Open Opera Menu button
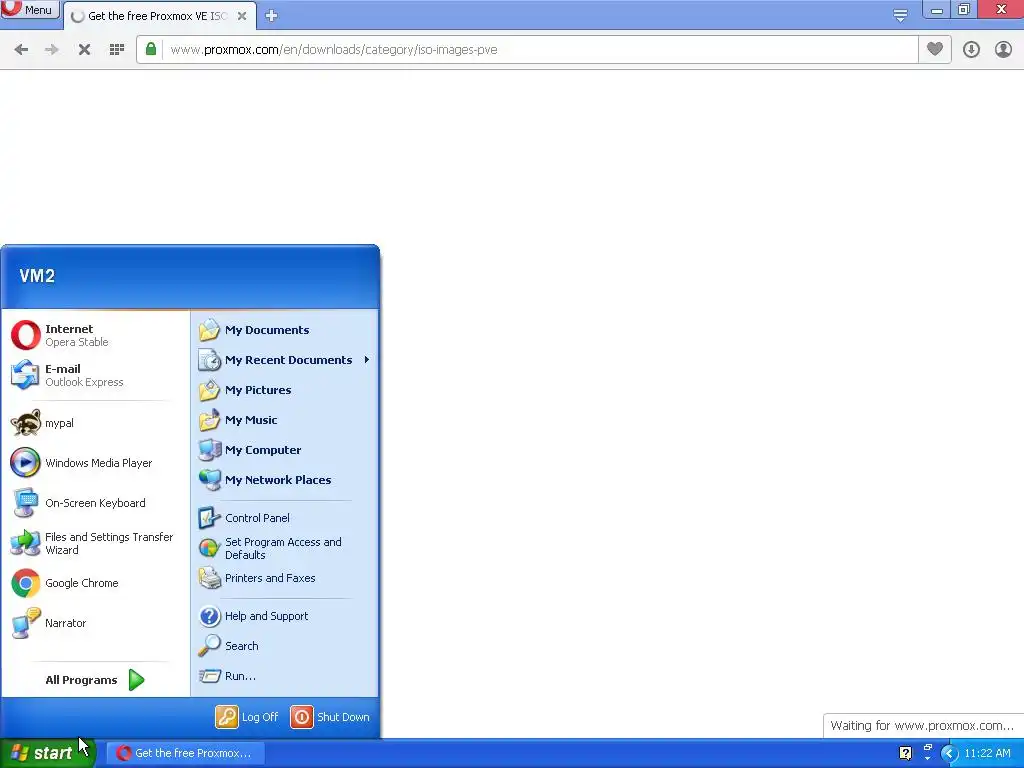This screenshot has height=768, width=1024. tap(30, 9)
